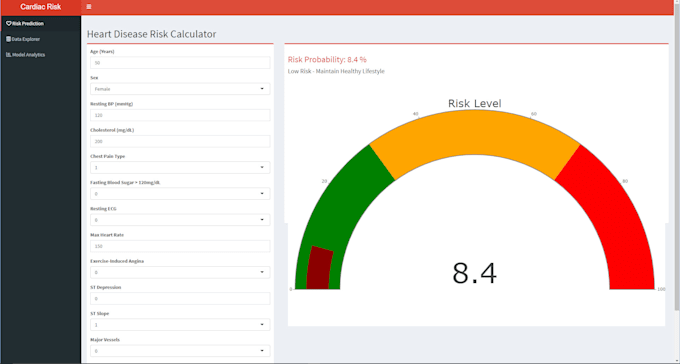Click the heart icon beside Risk Prediction
Screen dimensions: 680x364
pos(9,23)
